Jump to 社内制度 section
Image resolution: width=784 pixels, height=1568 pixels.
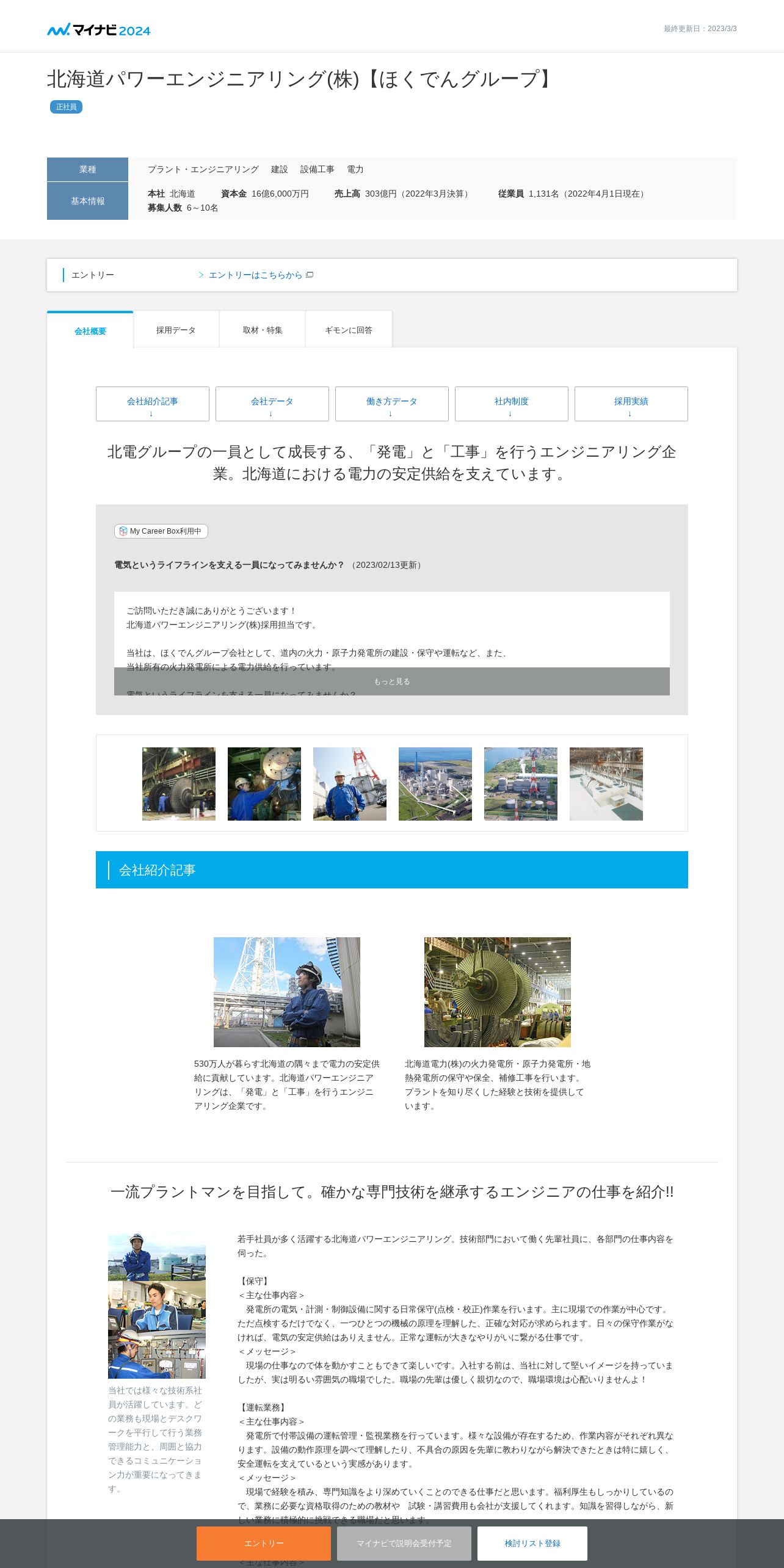point(512,404)
